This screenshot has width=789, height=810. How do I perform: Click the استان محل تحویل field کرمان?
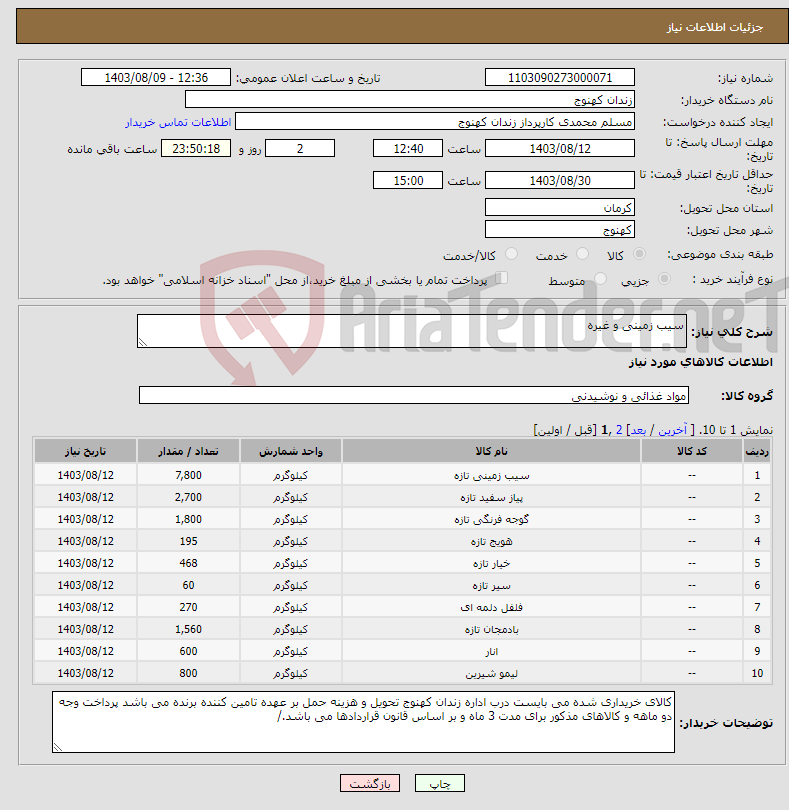click(560, 208)
